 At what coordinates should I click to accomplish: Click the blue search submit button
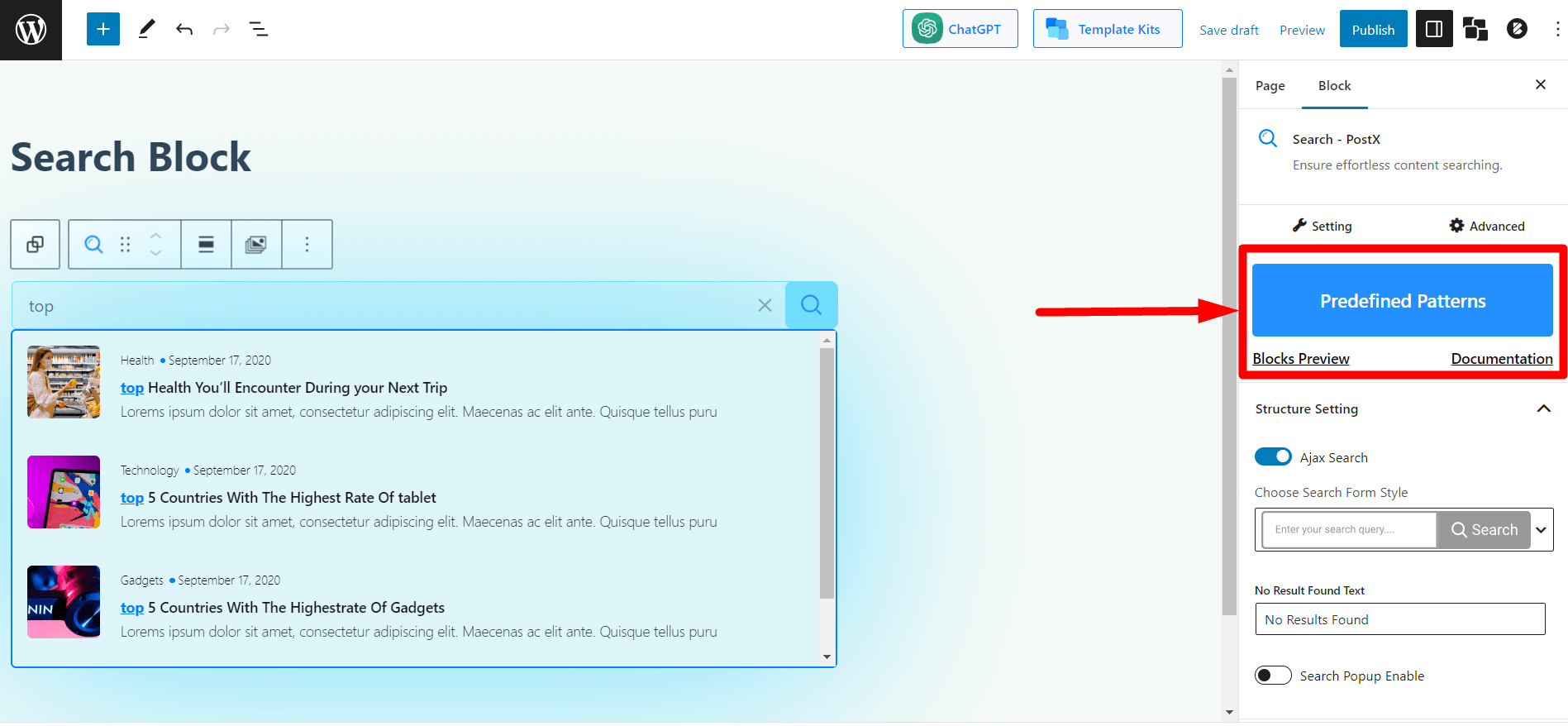point(811,305)
